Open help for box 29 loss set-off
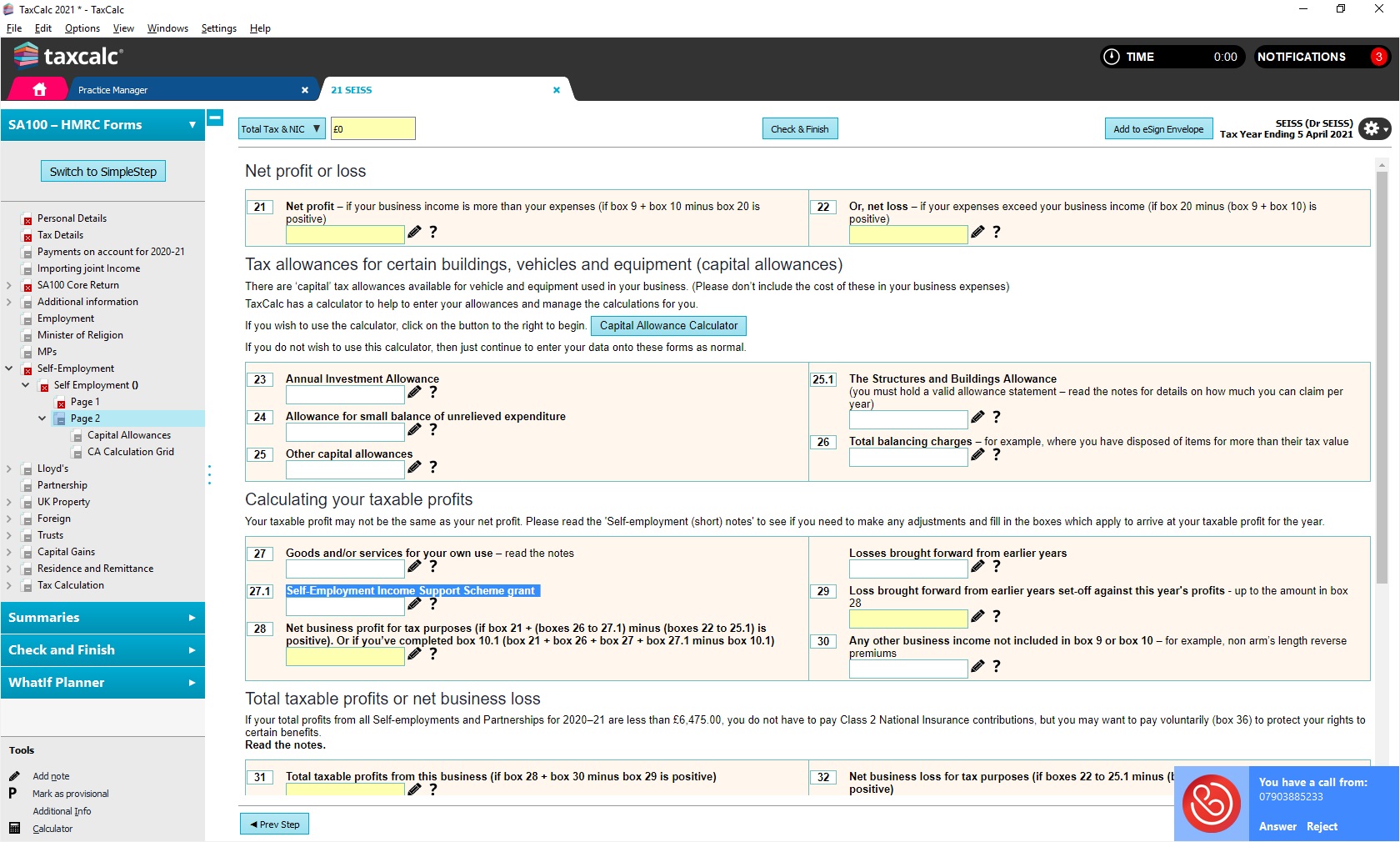This screenshot has height=842, width=1400. (997, 616)
